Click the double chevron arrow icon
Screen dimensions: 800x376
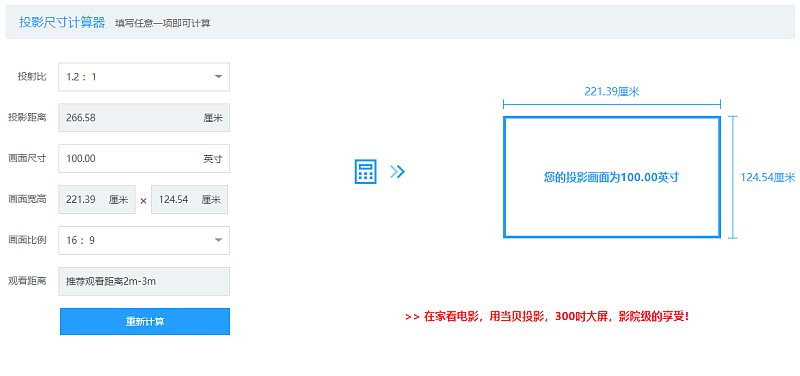pyautogui.click(x=397, y=171)
